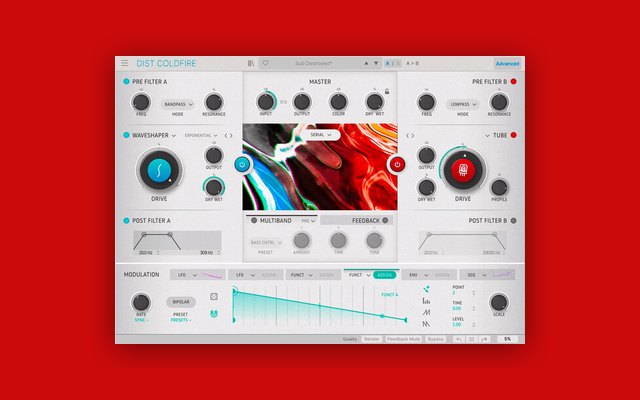Viewport: 640px width, 400px height.
Task: Select the point draw mode icon
Action: pos(426,289)
